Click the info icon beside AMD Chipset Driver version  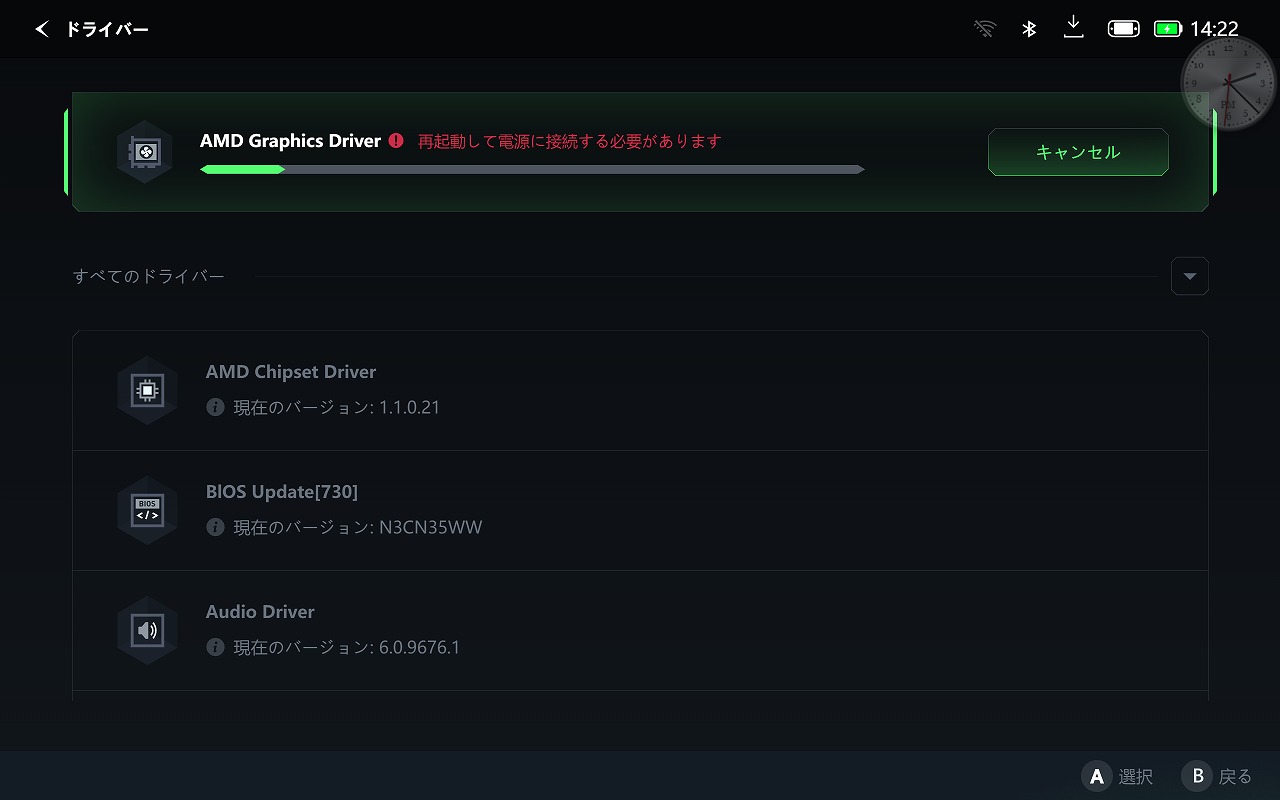click(x=215, y=407)
